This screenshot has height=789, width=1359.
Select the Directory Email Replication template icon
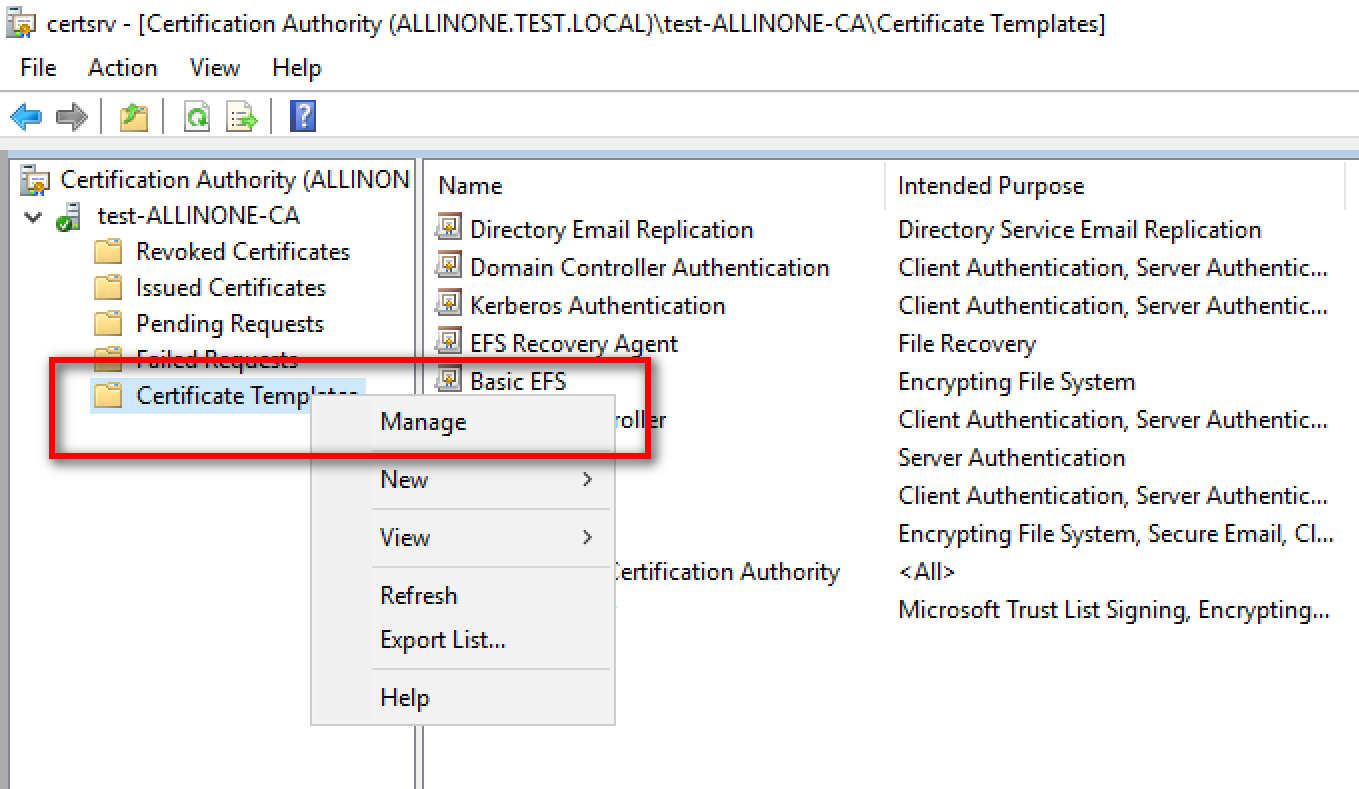(x=448, y=230)
